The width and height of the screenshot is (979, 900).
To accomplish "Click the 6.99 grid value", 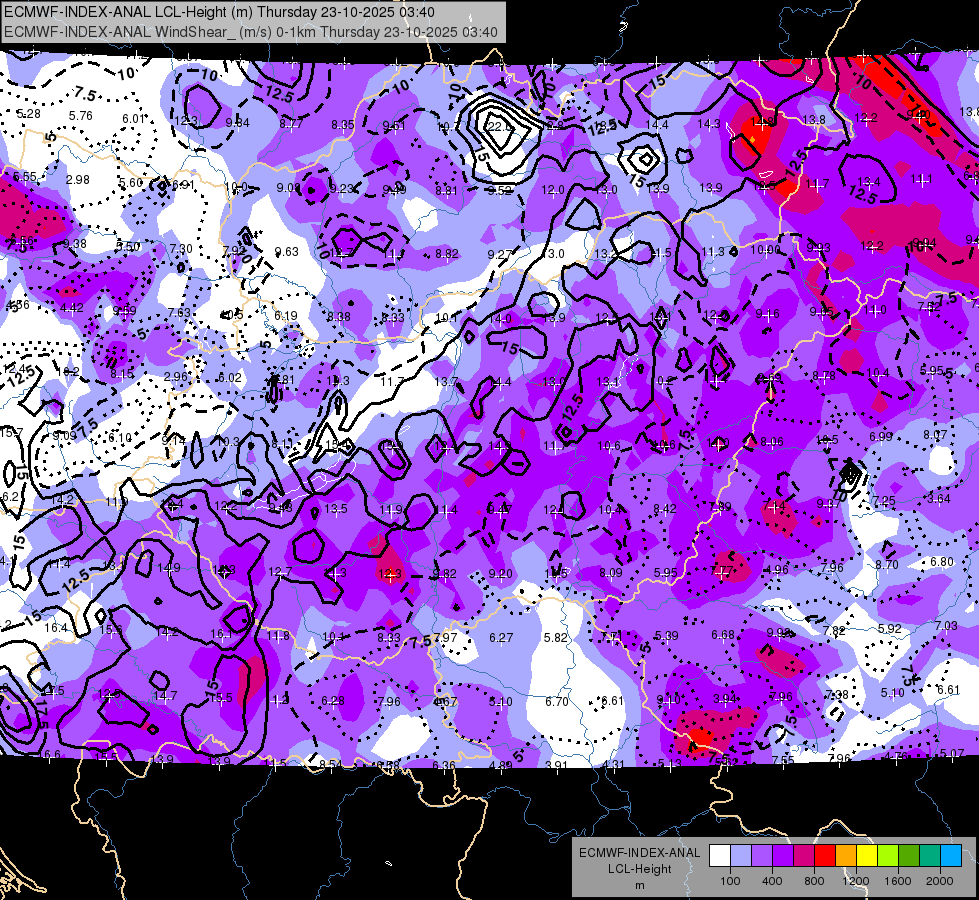I will [881, 437].
